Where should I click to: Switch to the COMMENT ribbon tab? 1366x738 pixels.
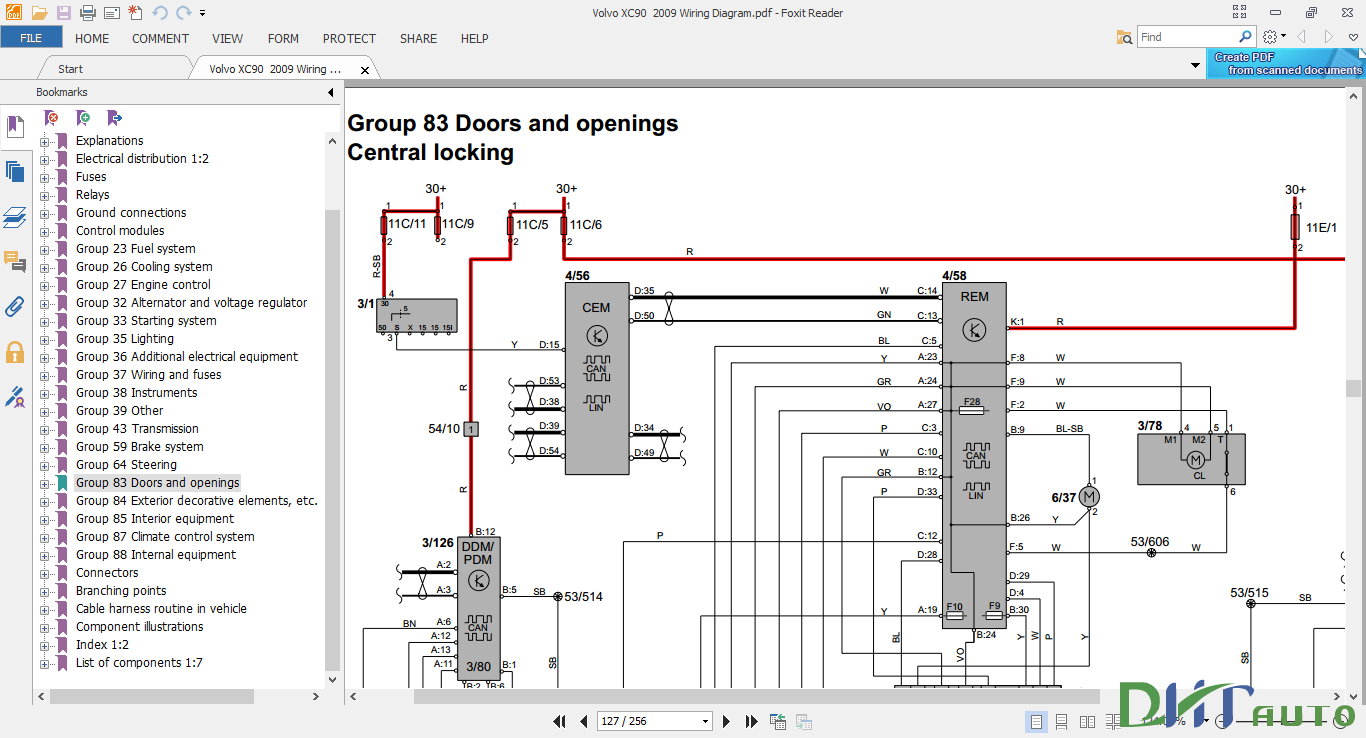160,38
